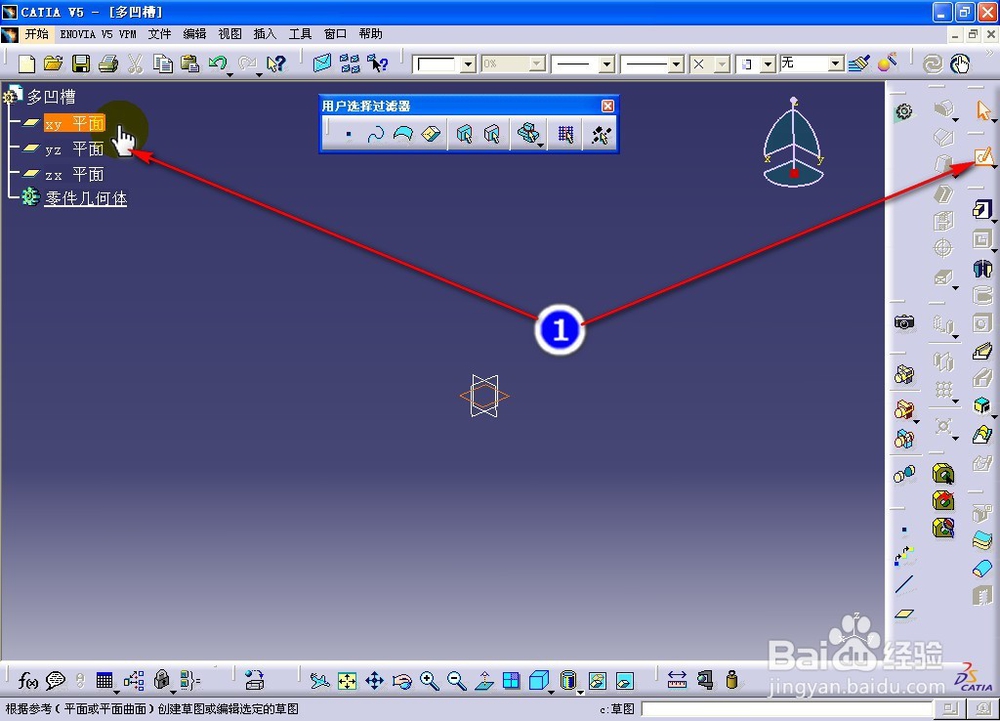
Task: Toggle the Surface Filter in selection filter
Action: 403,134
